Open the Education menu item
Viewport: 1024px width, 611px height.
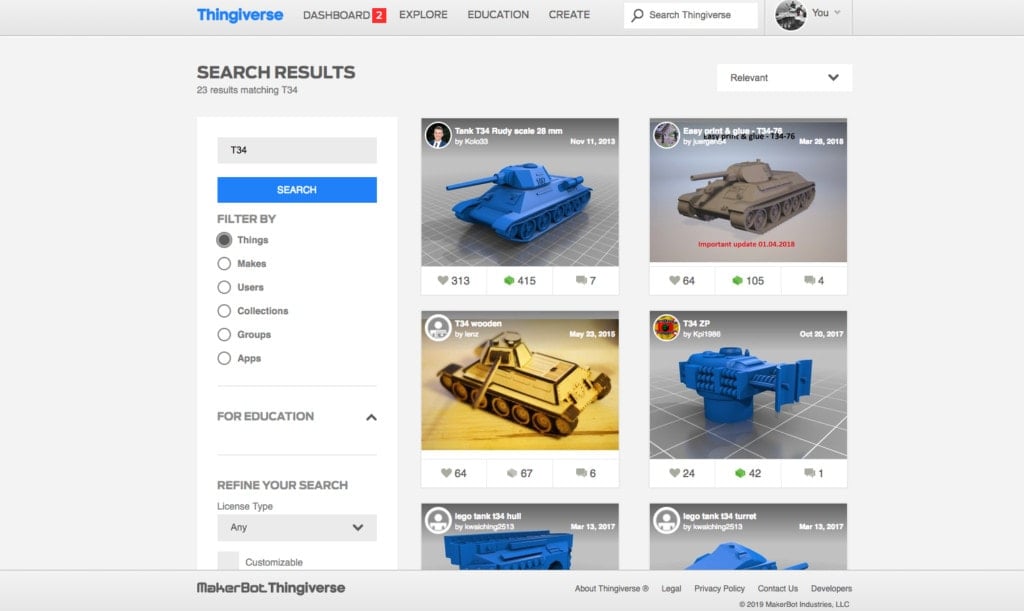click(498, 14)
